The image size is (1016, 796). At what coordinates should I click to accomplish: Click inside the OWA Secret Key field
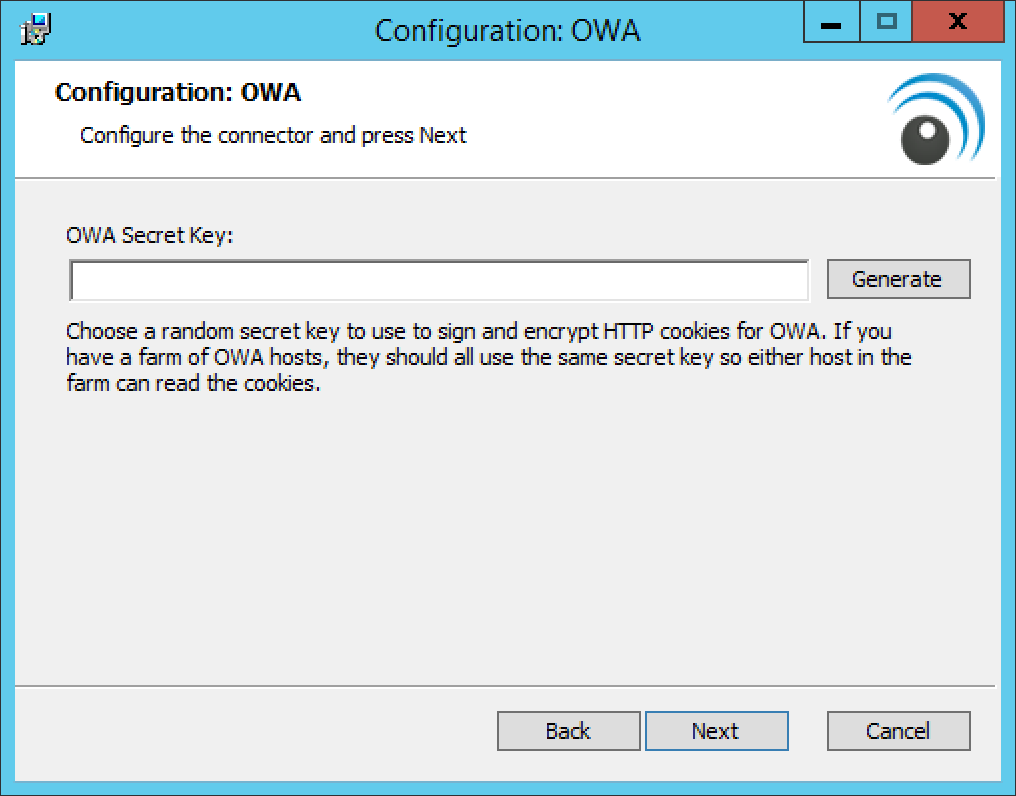point(438,280)
